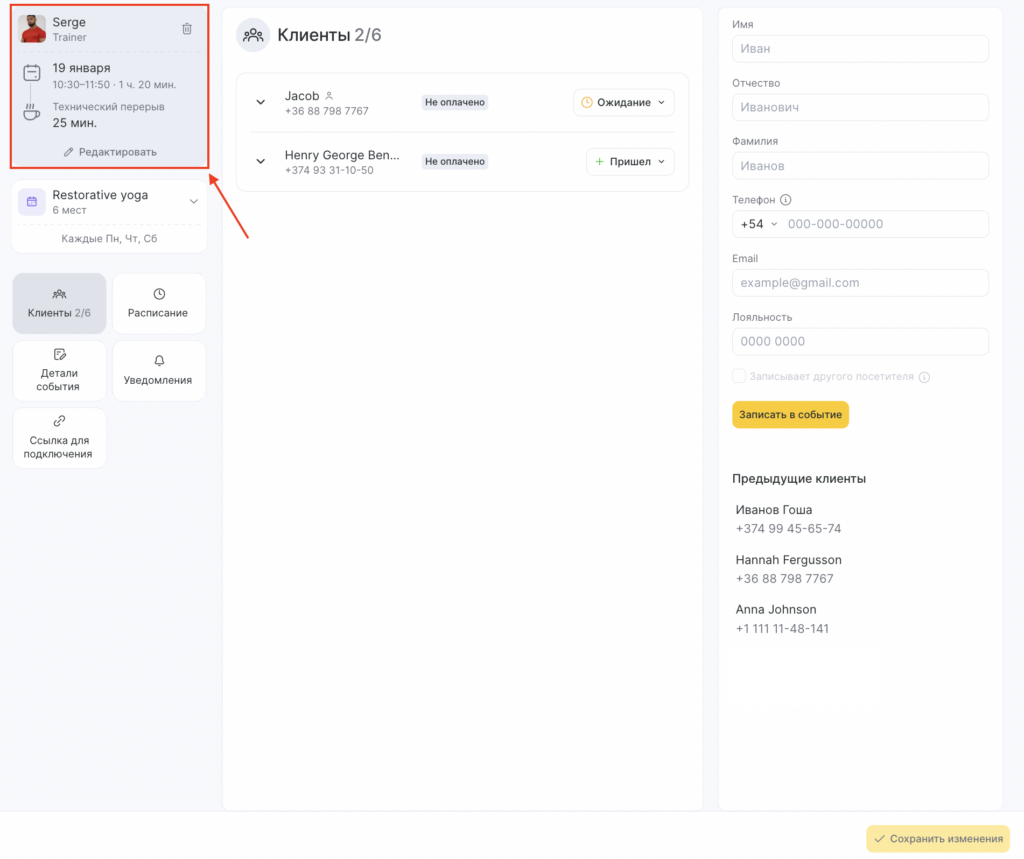
Task: Click the info icon next to Телефон
Action: point(786,200)
